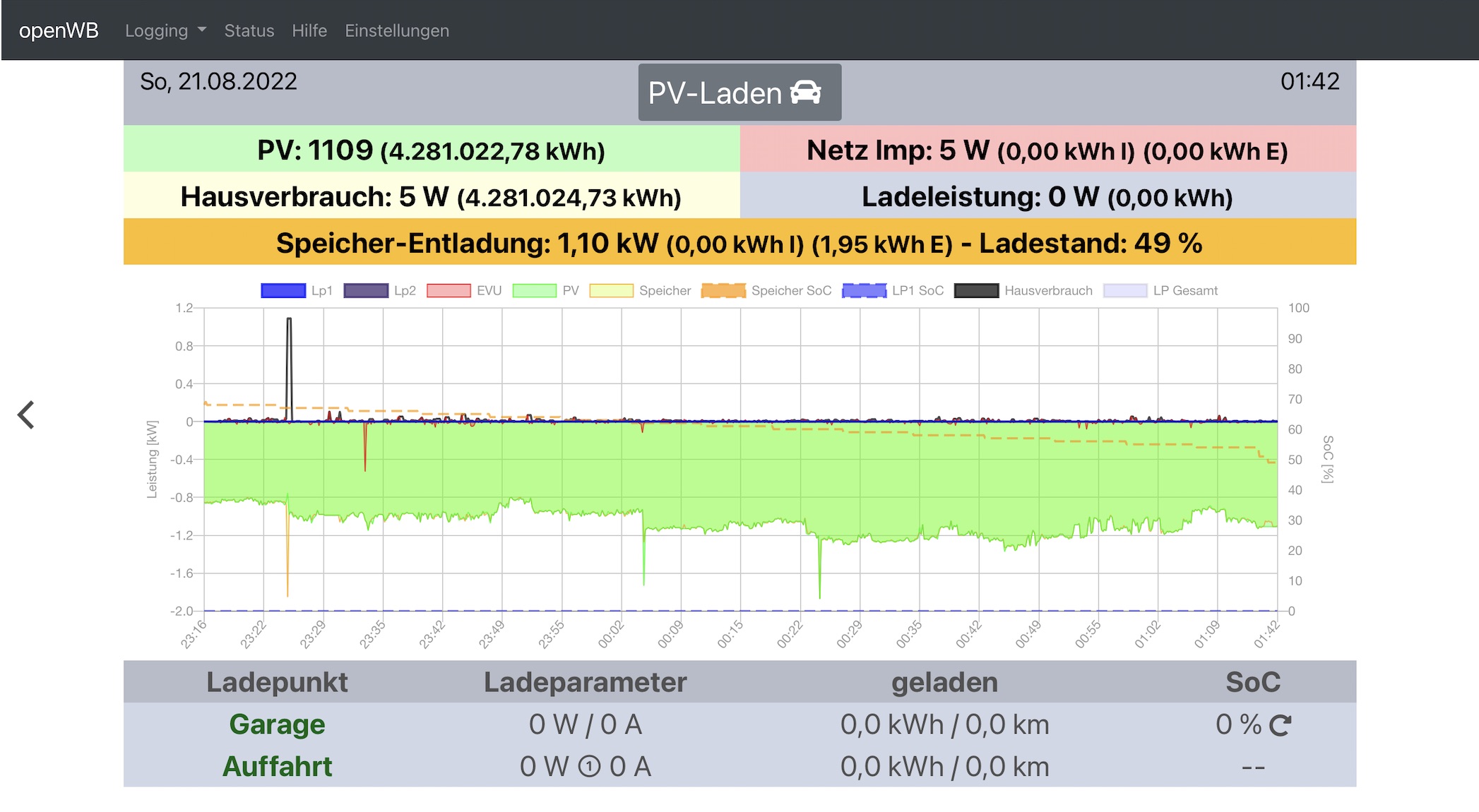Go back with the left chevron arrow

pyautogui.click(x=26, y=415)
